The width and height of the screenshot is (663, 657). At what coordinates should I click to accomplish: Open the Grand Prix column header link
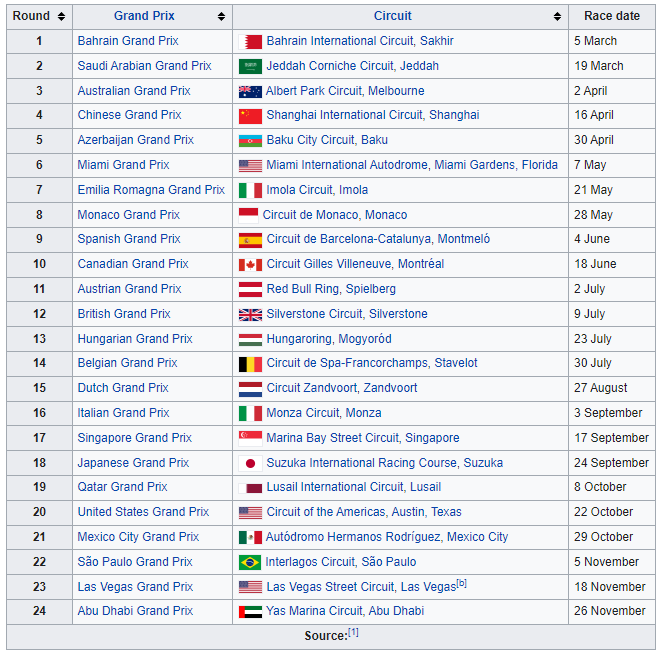click(x=144, y=16)
